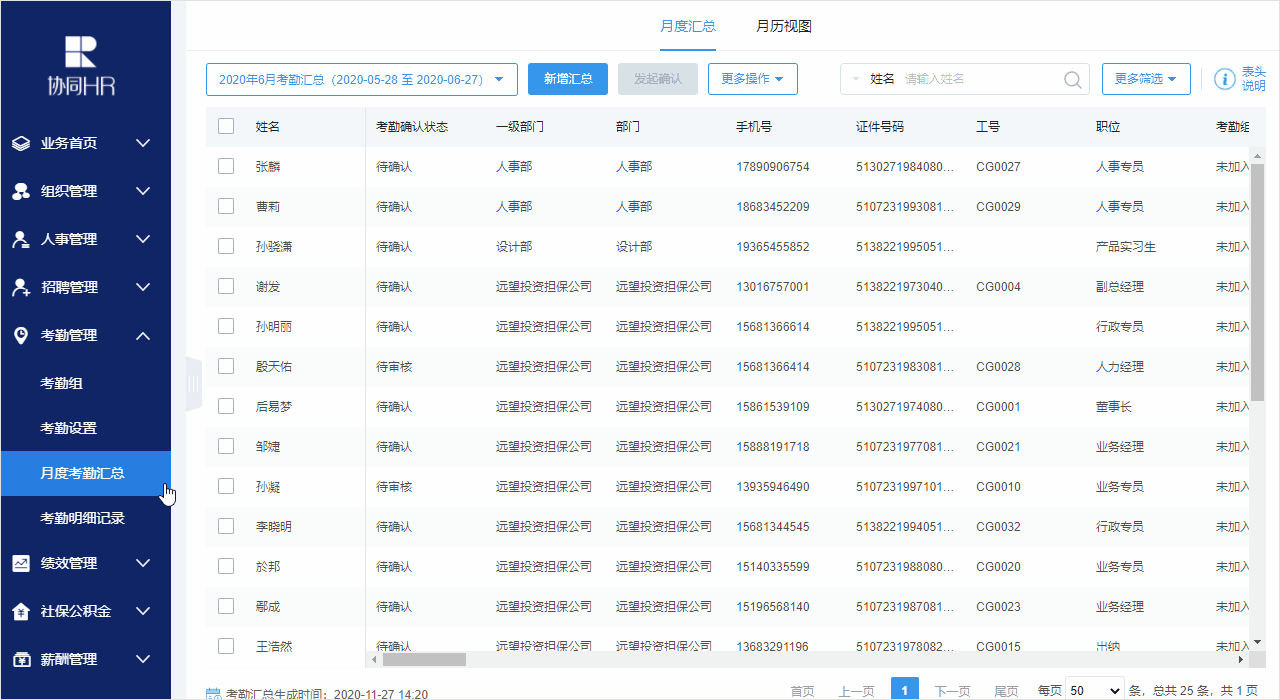Click the 首页 pagination link

pyautogui.click(x=802, y=691)
